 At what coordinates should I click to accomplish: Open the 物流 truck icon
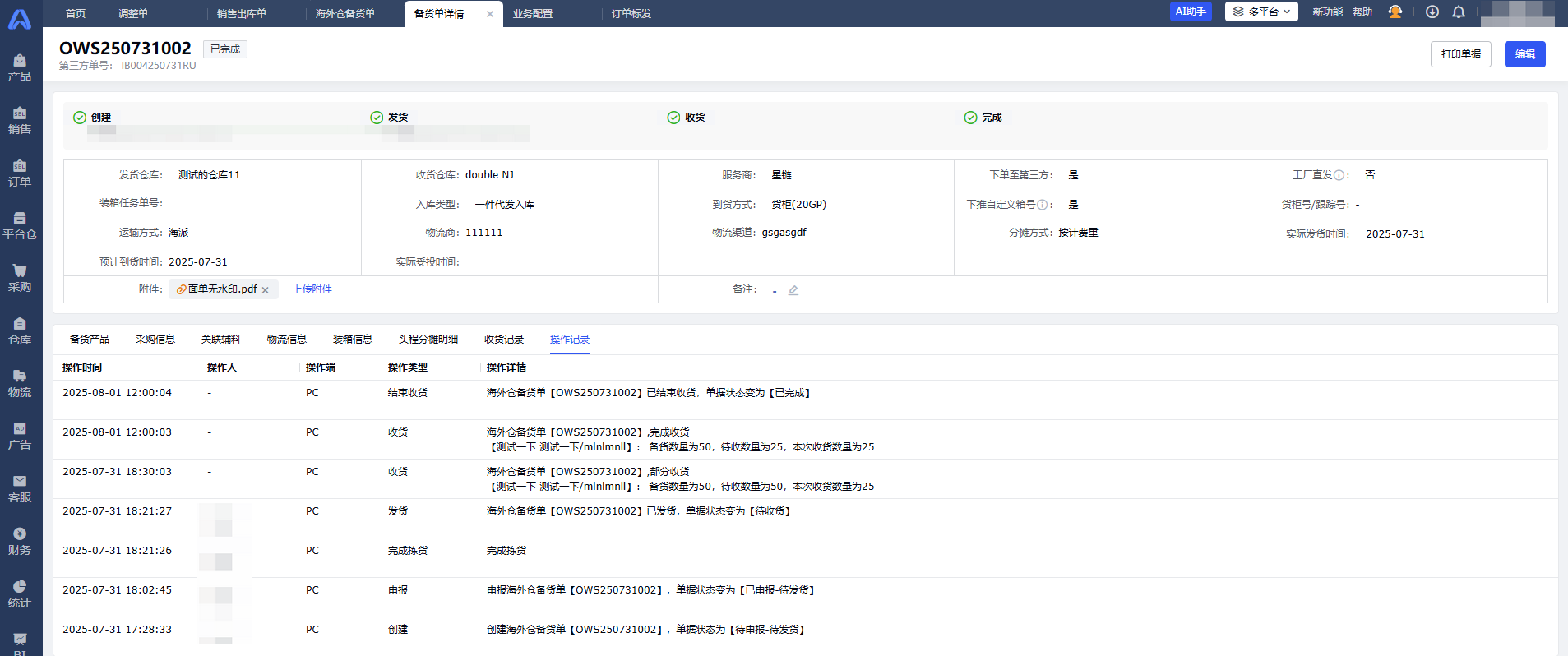(x=20, y=383)
